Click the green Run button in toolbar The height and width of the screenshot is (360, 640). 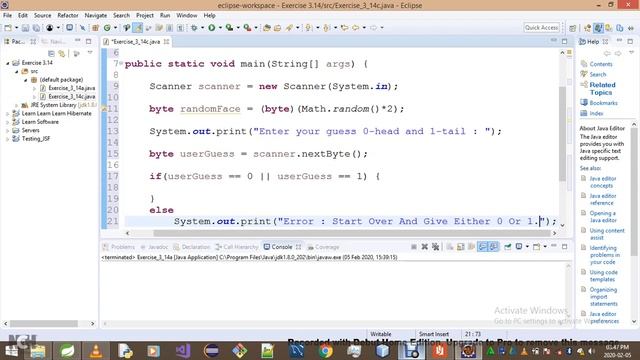211,28
